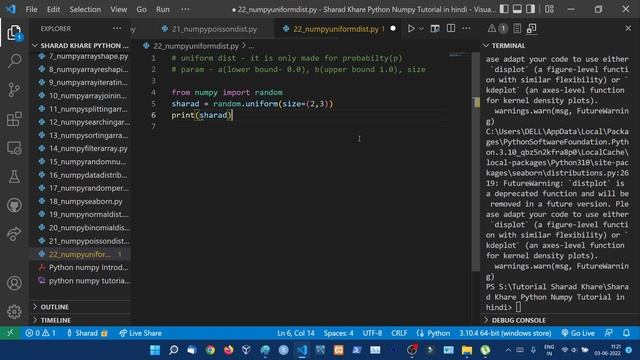The width and height of the screenshot is (640, 360).
Task: Open run options dropdown next to play button
Action: tap(421, 29)
